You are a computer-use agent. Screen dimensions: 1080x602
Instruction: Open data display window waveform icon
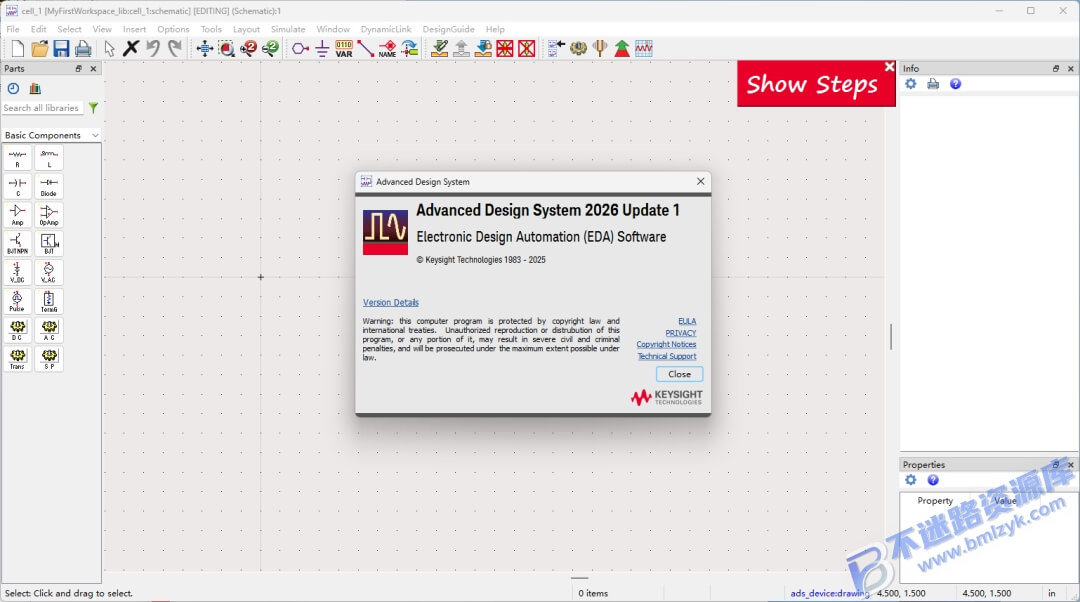[x=644, y=48]
